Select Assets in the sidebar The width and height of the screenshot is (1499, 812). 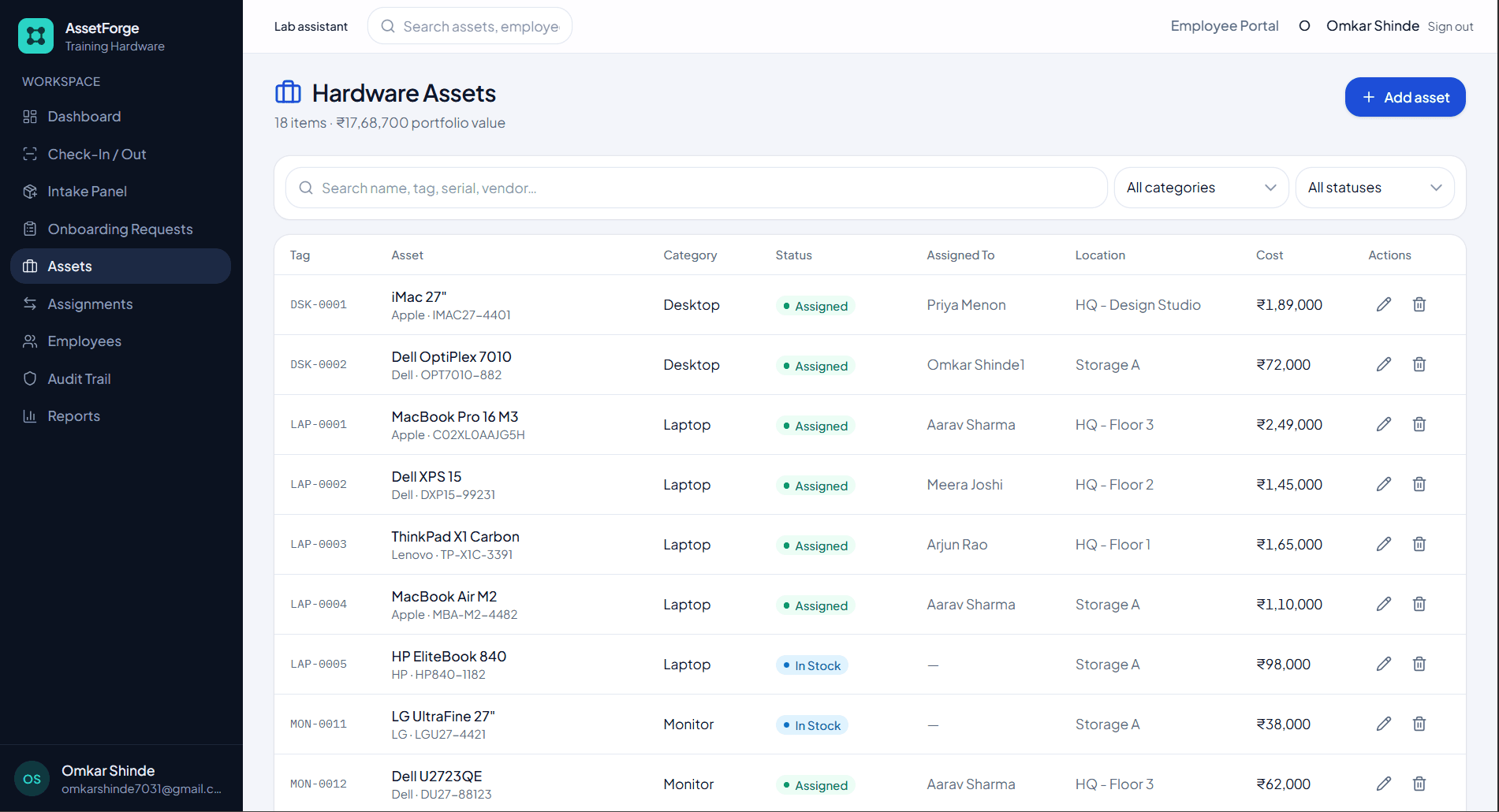tap(121, 266)
